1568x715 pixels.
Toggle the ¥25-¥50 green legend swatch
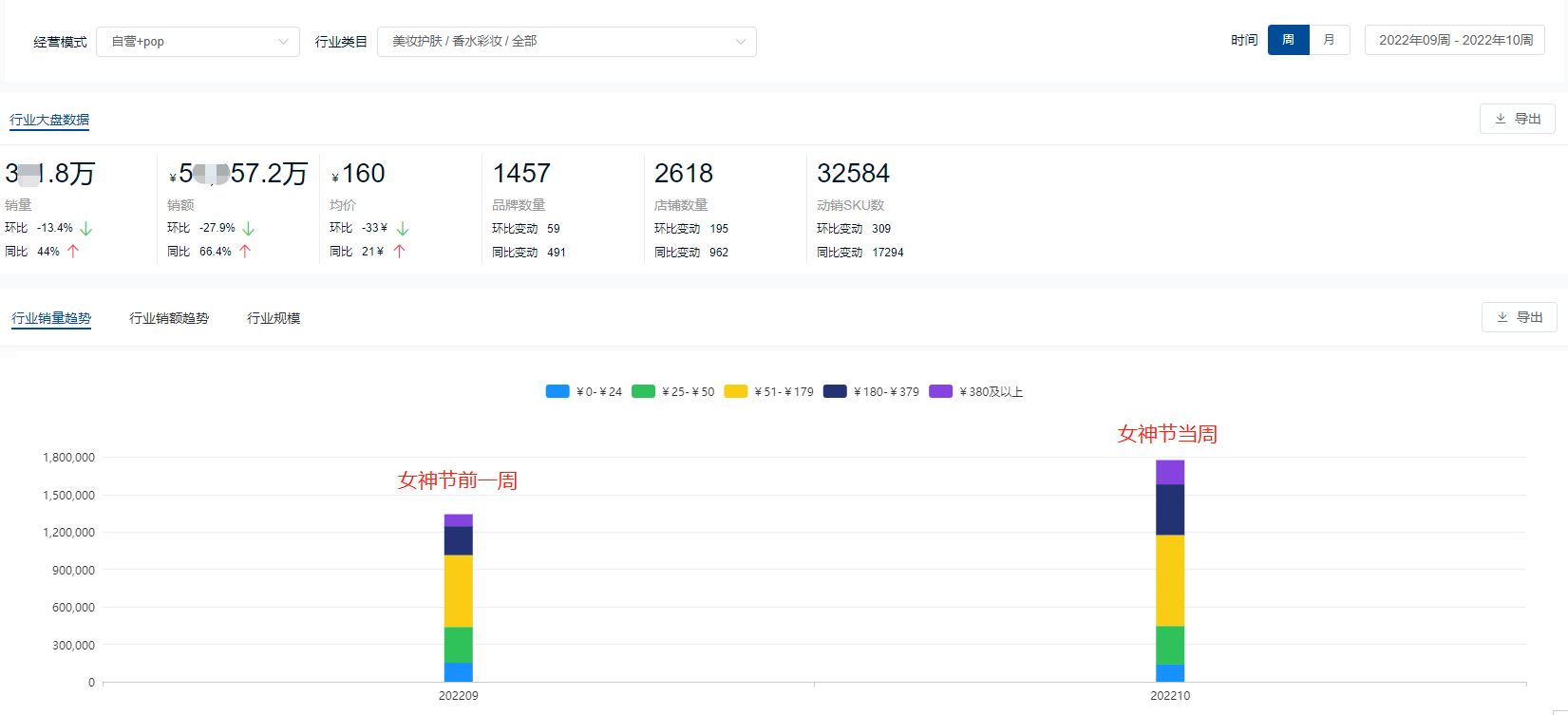click(643, 391)
